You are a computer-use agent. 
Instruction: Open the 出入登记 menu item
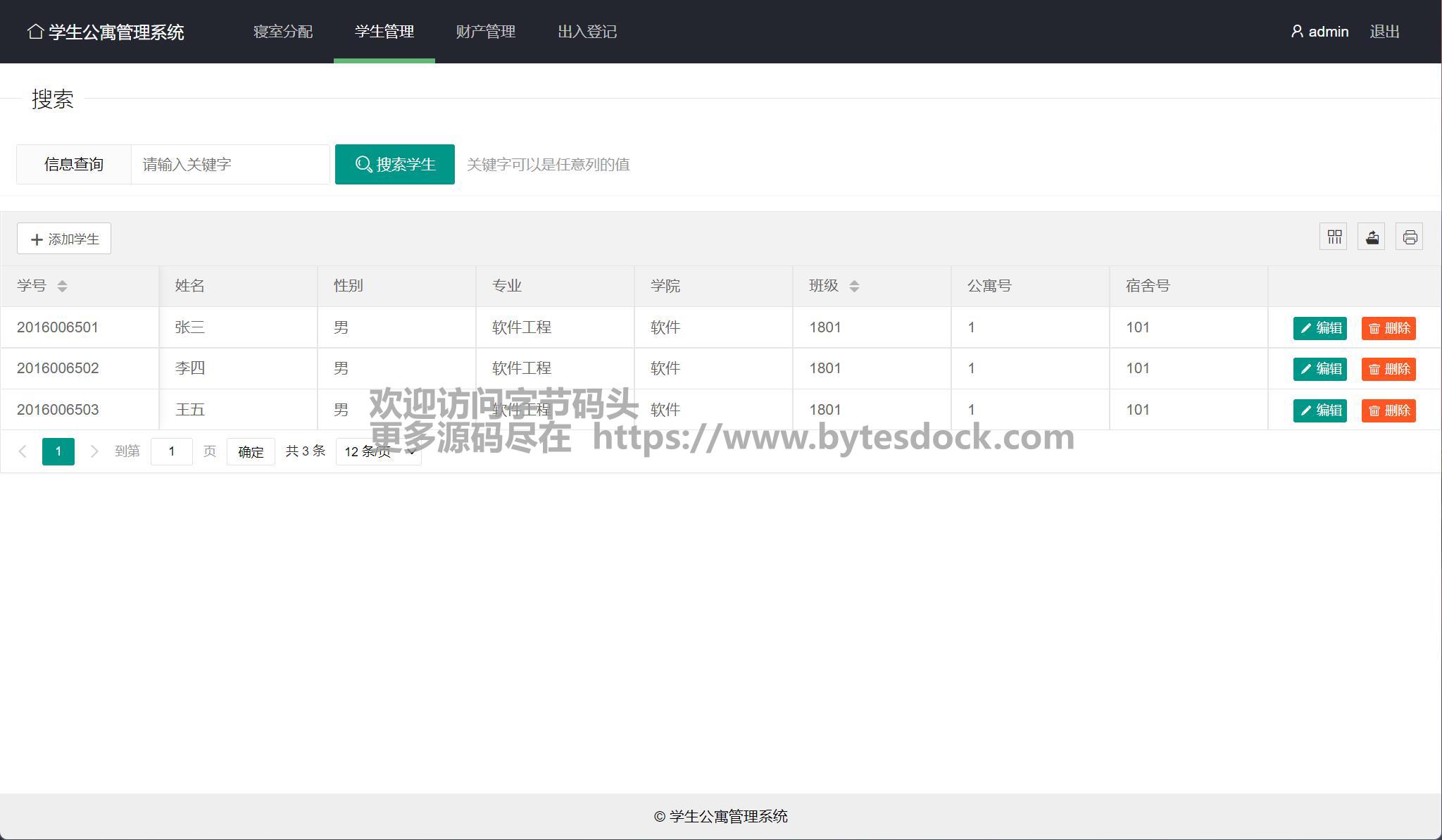(587, 32)
